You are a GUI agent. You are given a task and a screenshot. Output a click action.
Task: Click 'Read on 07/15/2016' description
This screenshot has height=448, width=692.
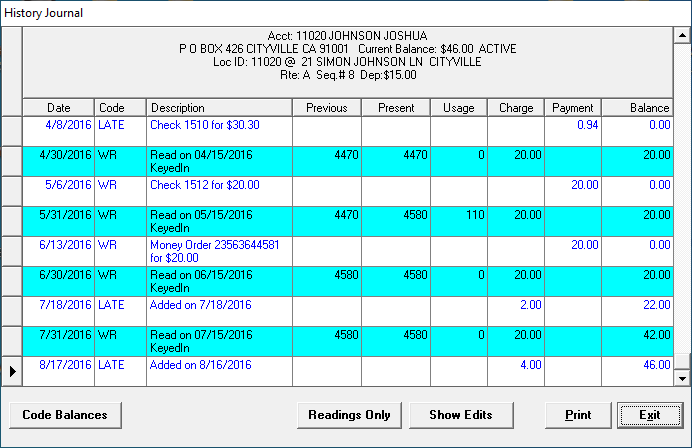coord(201,335)
